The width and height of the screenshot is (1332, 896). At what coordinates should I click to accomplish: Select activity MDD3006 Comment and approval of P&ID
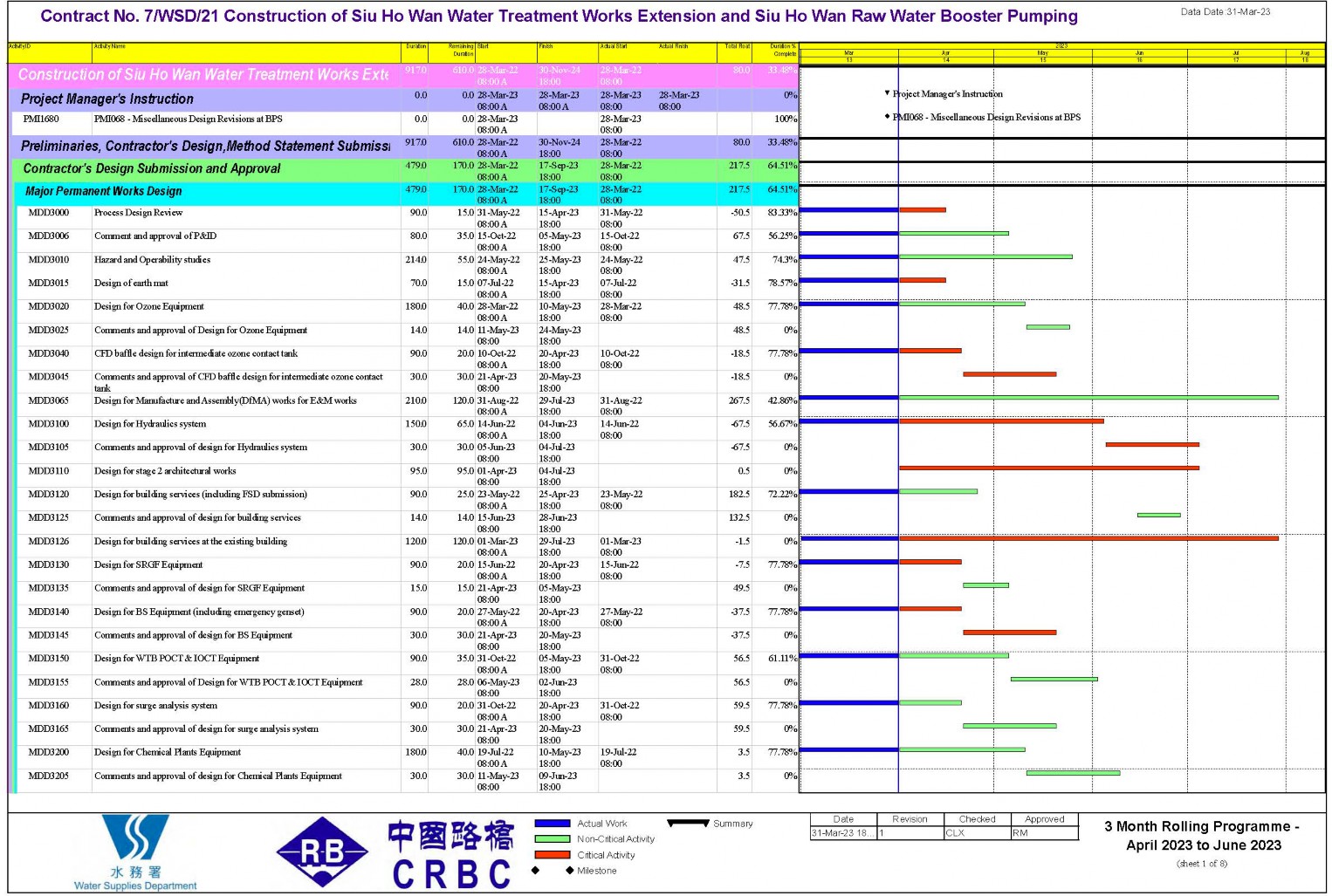coord(408,241)
